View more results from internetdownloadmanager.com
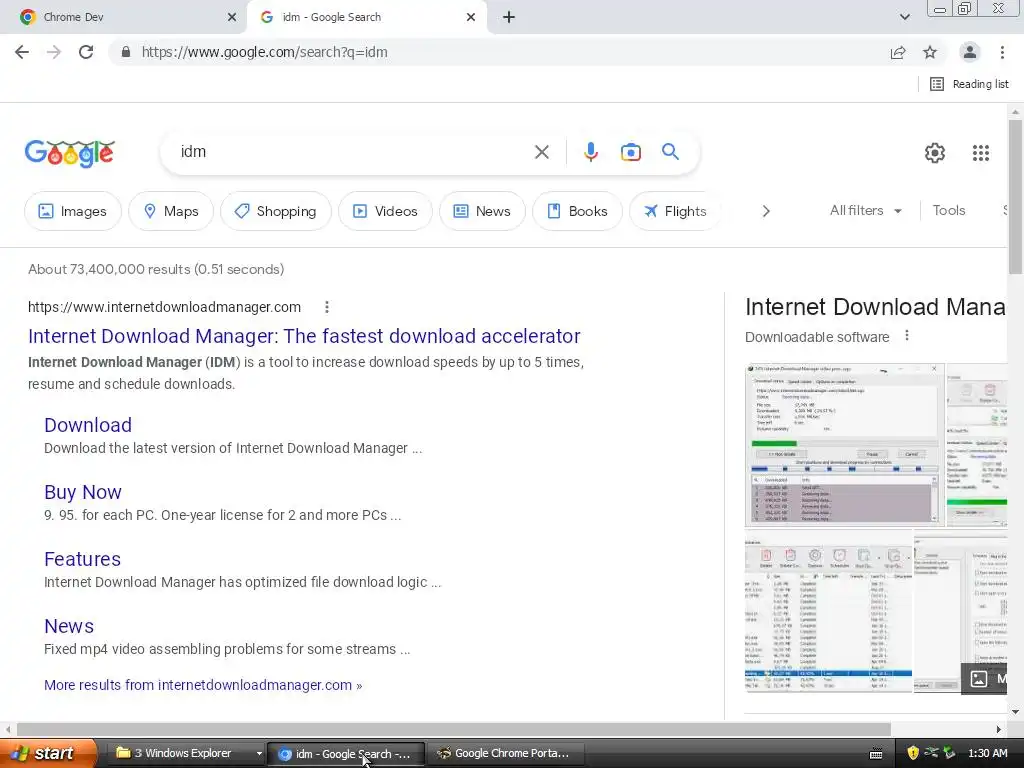Viewport: 1024px width, 768px height. [202, 685]
